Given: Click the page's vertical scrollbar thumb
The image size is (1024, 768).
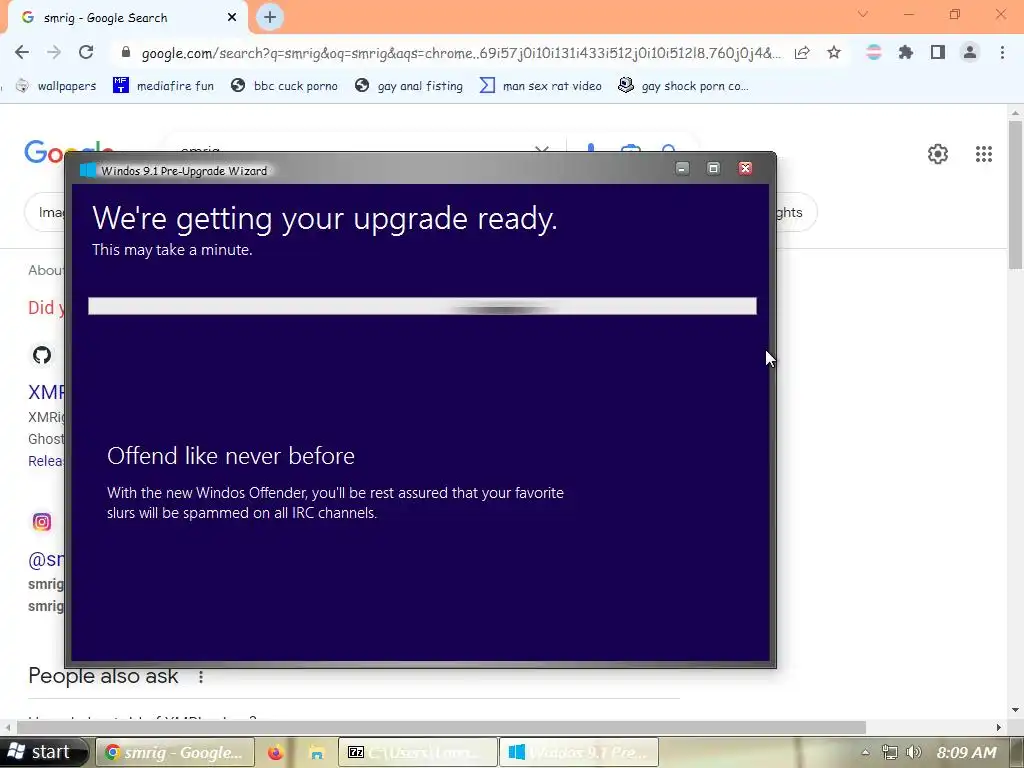Looking at the screenshot, I should 1015,195.
